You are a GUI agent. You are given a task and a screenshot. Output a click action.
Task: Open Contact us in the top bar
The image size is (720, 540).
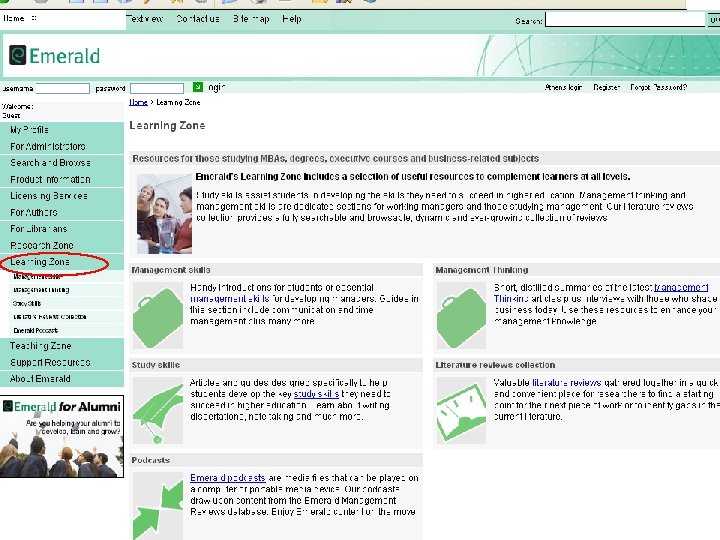tap(198, 19)
